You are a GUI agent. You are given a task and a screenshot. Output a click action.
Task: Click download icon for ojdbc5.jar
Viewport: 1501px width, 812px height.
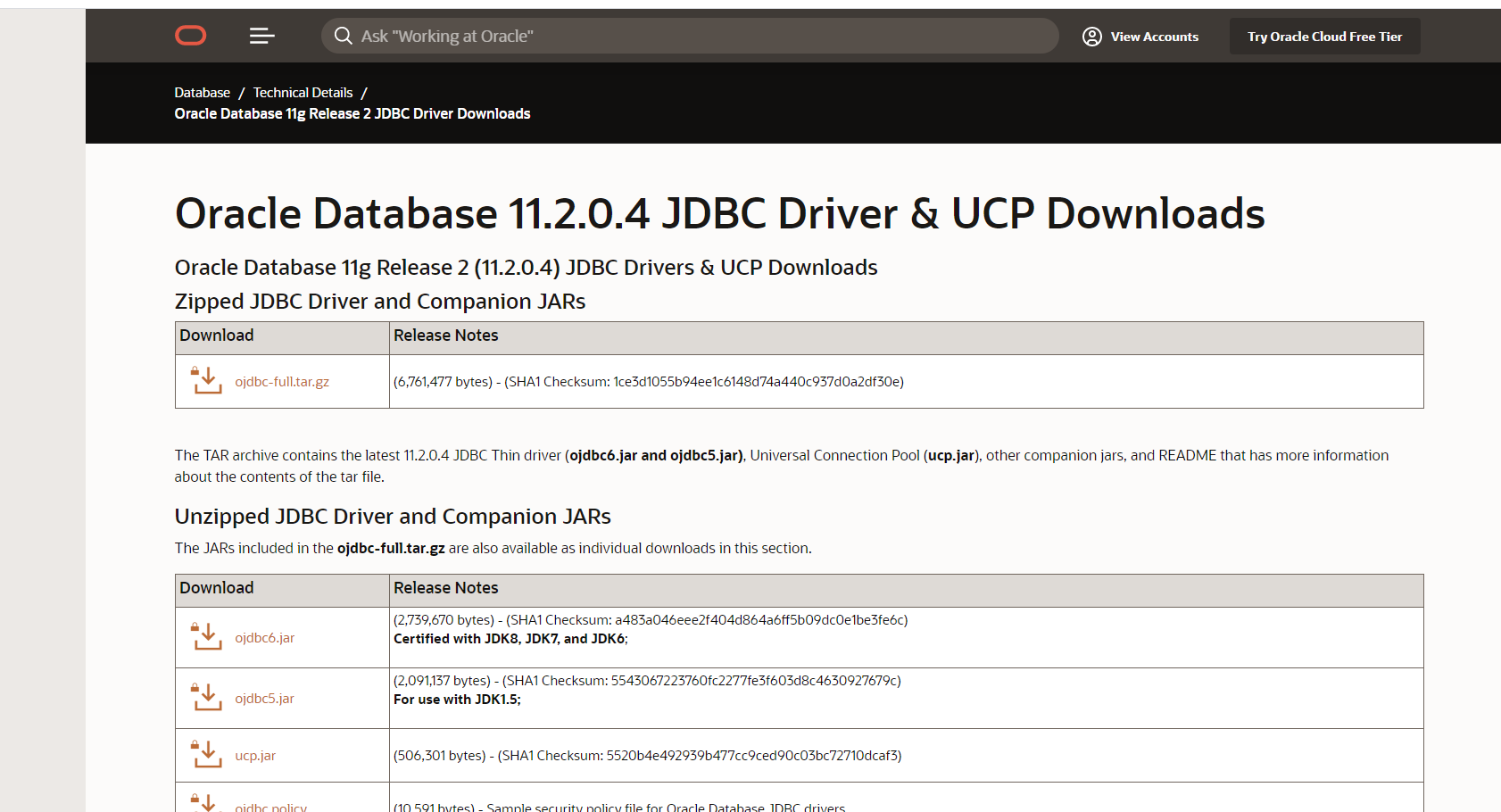tap(206, 697)
